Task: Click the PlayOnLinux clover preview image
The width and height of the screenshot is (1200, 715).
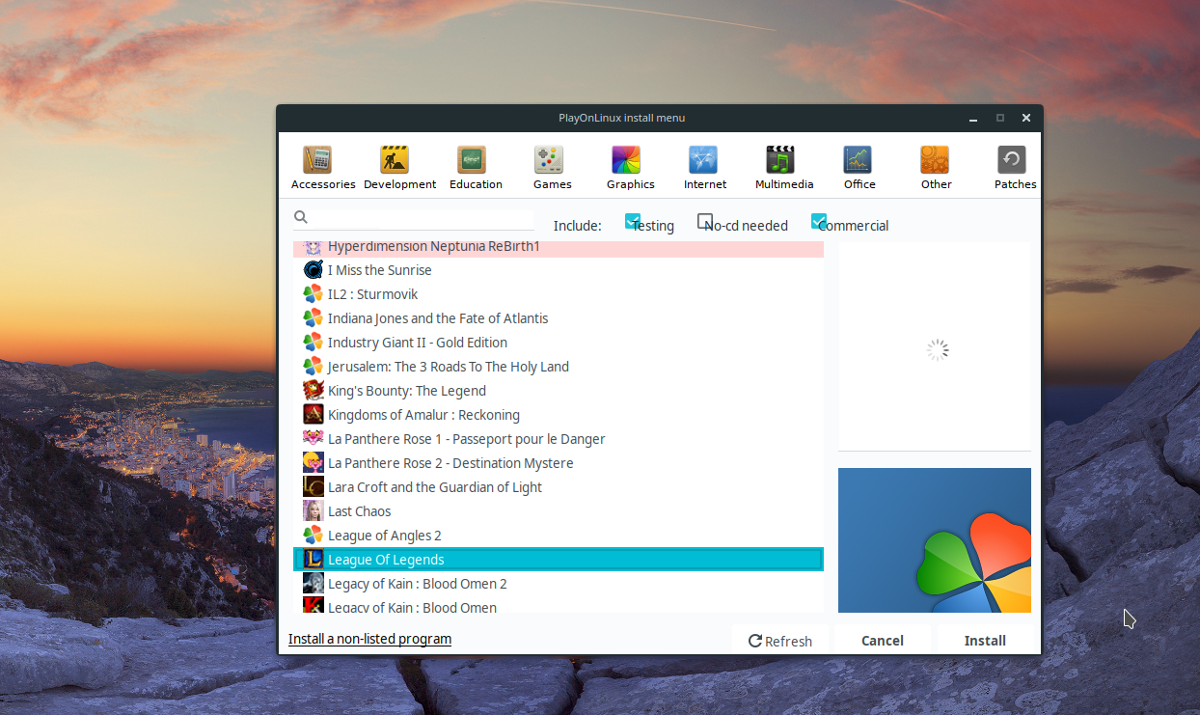Action: [934, 540]
